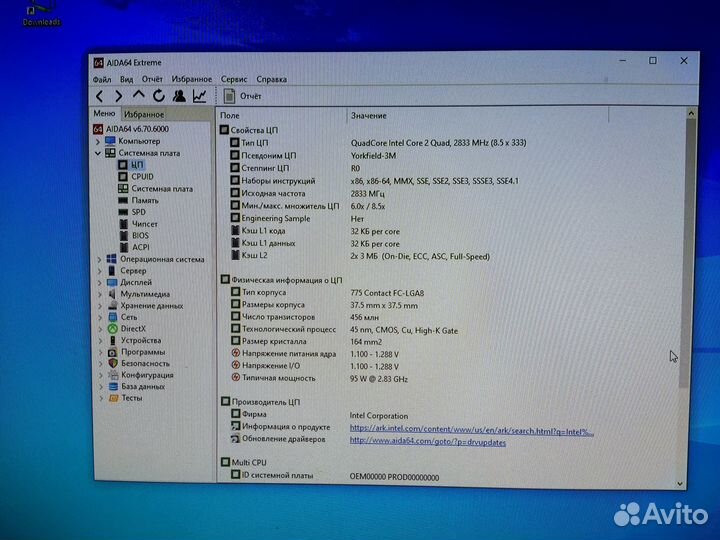
Task: Refresh the page with the circular arrow icon
Action: 159,96
